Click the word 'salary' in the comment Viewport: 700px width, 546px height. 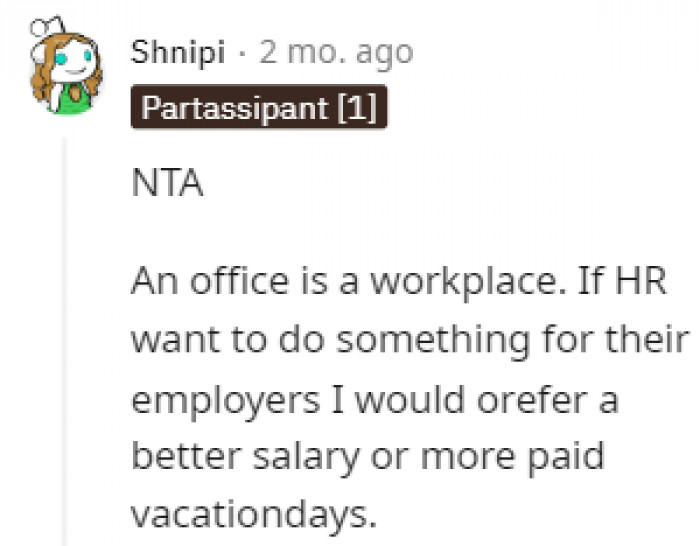[x=306, y=457]
